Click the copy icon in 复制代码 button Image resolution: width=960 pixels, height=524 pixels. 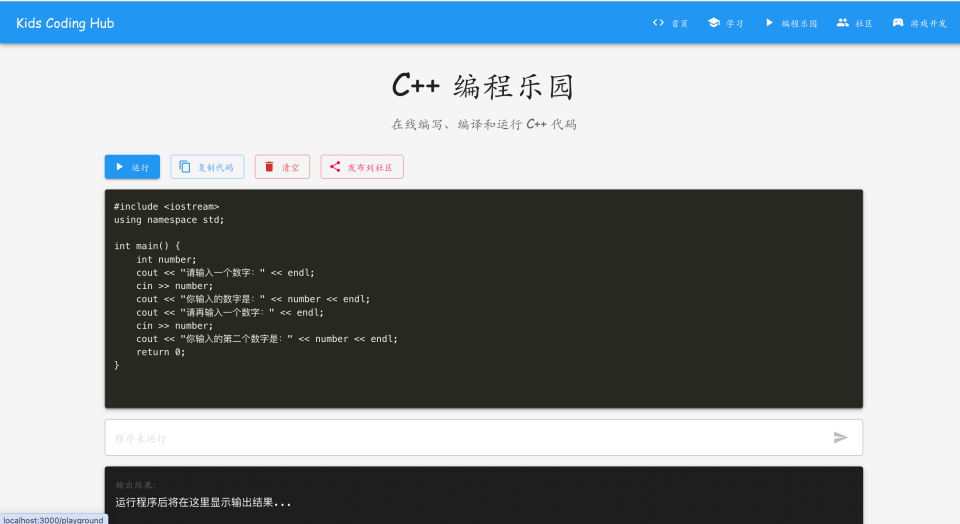184,167
